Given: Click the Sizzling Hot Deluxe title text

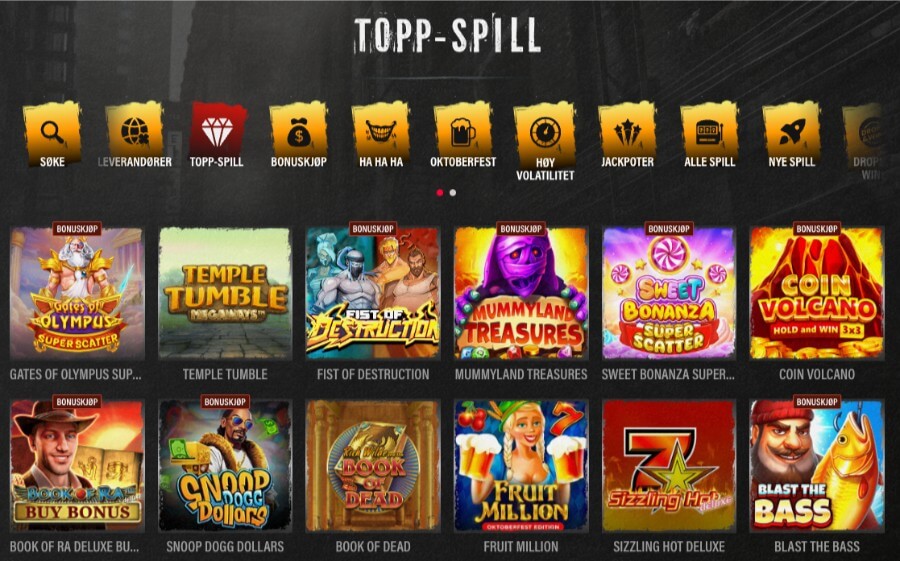Looking at the screenshot, I should click(669, 547).
